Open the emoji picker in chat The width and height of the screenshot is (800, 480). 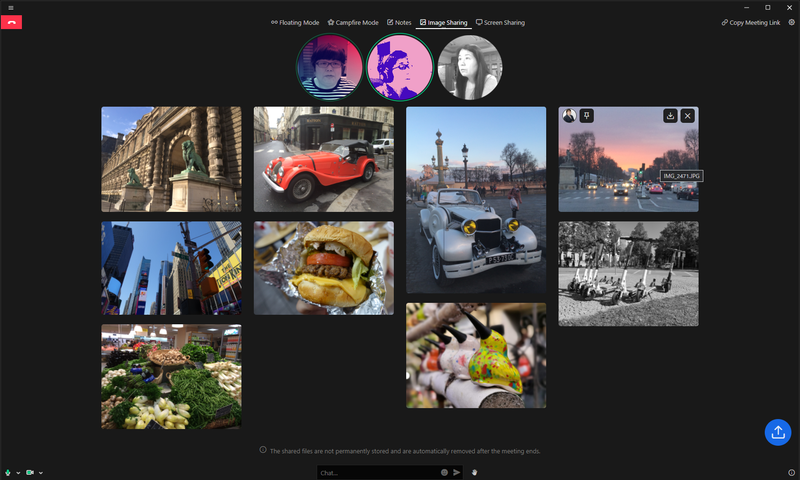(444, 472)
